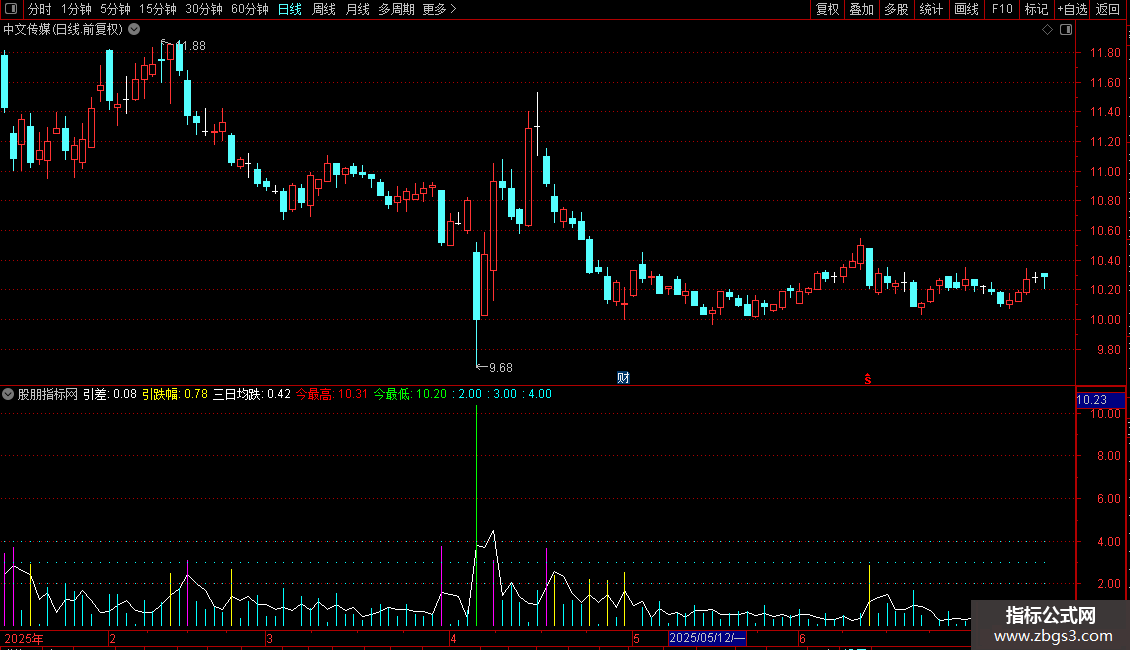Open 统计 statistics tool
This screenshot has height=650, width=1130.
931,9
